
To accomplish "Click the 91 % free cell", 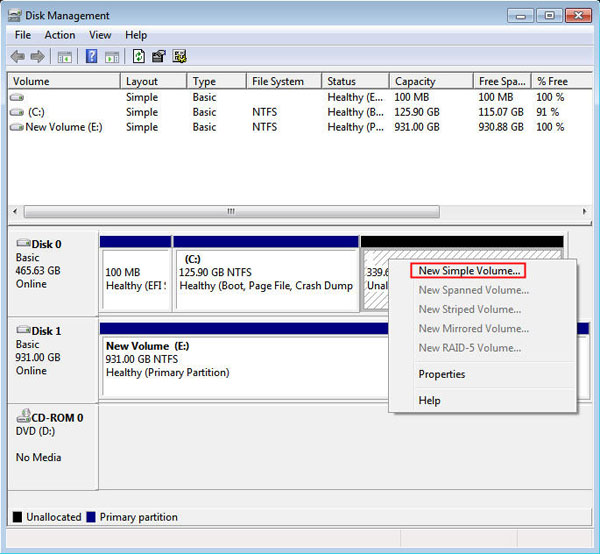I will pos(548,112).
